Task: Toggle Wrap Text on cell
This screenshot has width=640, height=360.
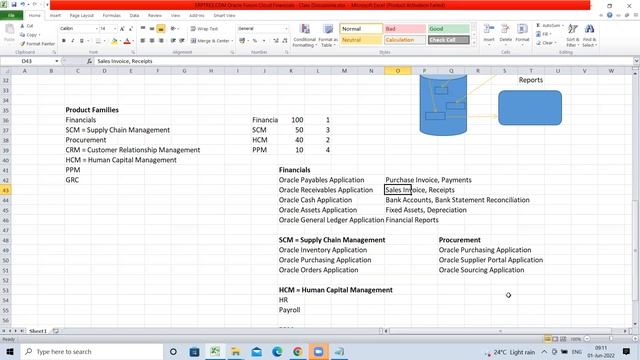Action: 204,29
